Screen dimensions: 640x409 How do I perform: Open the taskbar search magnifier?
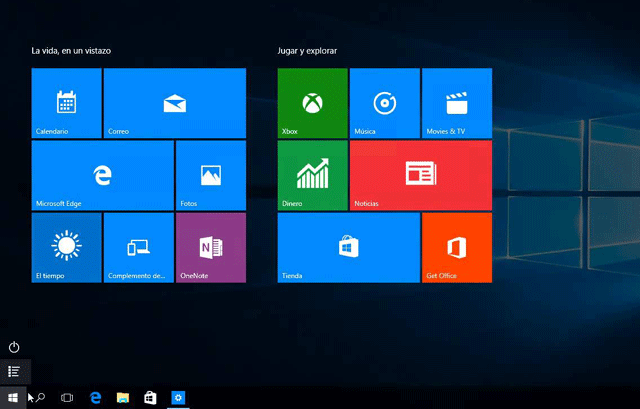pos(41,398)
